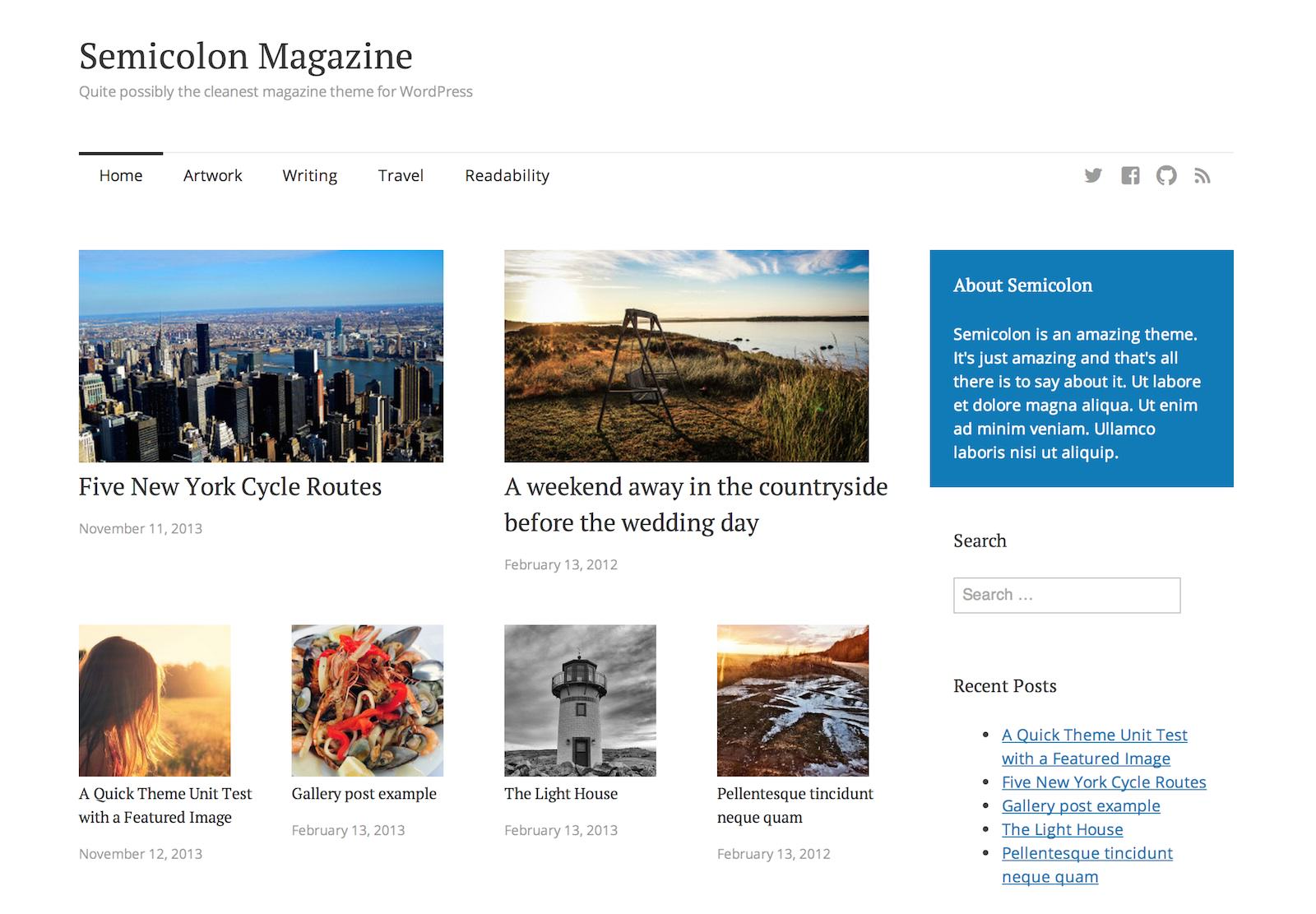The width and height of the screenshot is (1316, 914).
Task: Click the GitHub icon in header
Action: (x=1166, y=175)
